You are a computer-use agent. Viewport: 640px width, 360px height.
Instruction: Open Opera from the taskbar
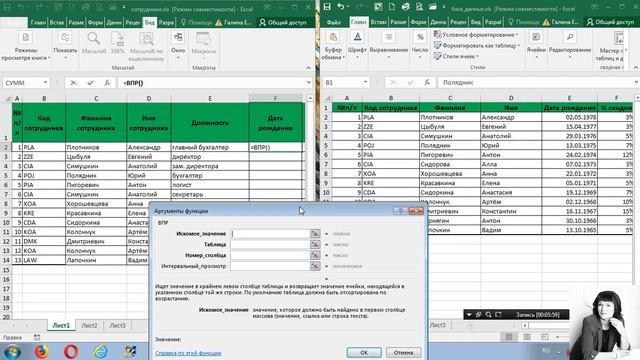pos(71,351)
